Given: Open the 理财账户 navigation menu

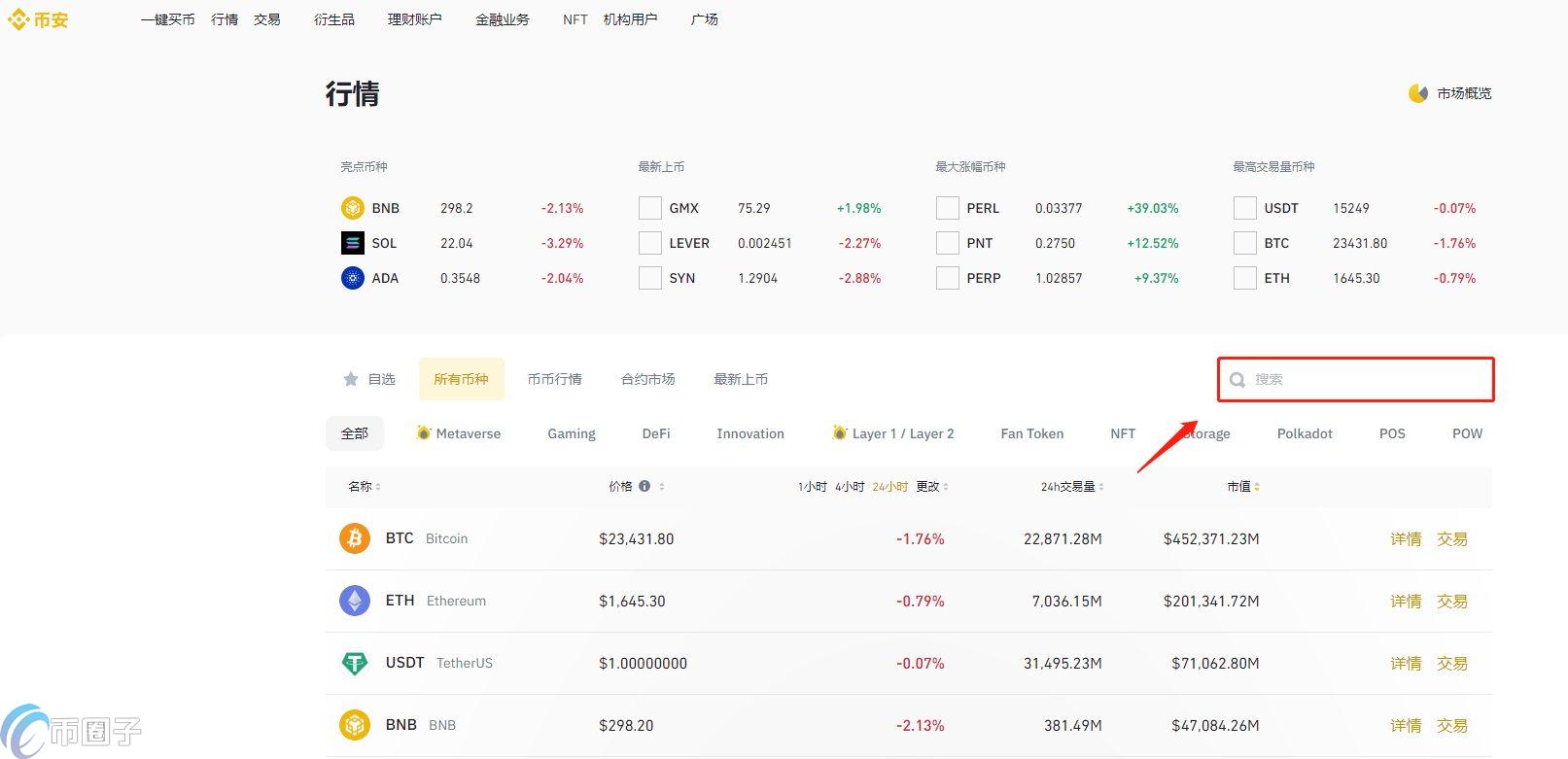Looking at the screenshot, I should tap(414, 19).
